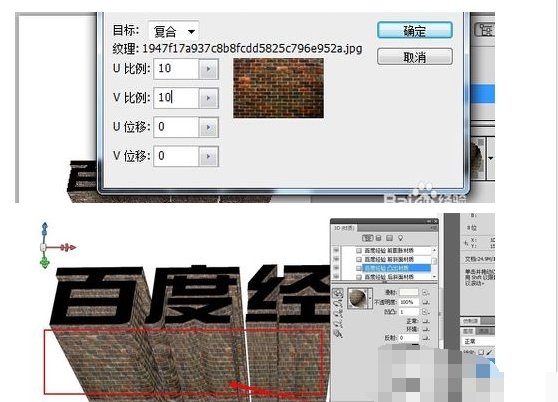558x402 pixels.
Task: Switch to the 图层 tab in right panel
Action: coord(467,331)
